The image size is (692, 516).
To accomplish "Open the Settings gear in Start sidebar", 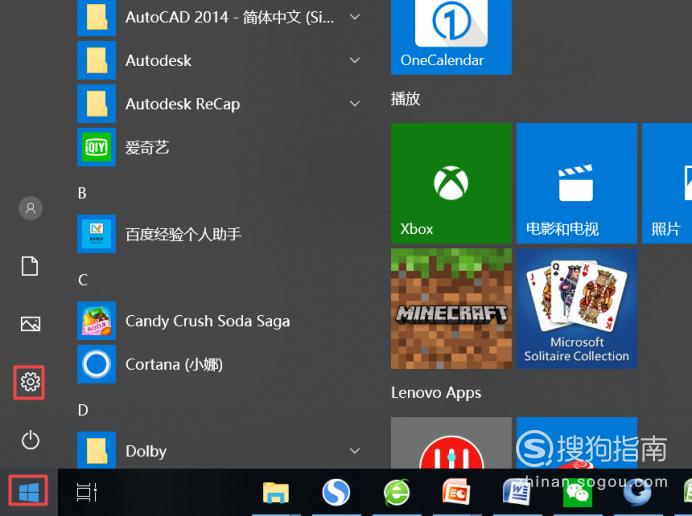I will tap(30, 382).
